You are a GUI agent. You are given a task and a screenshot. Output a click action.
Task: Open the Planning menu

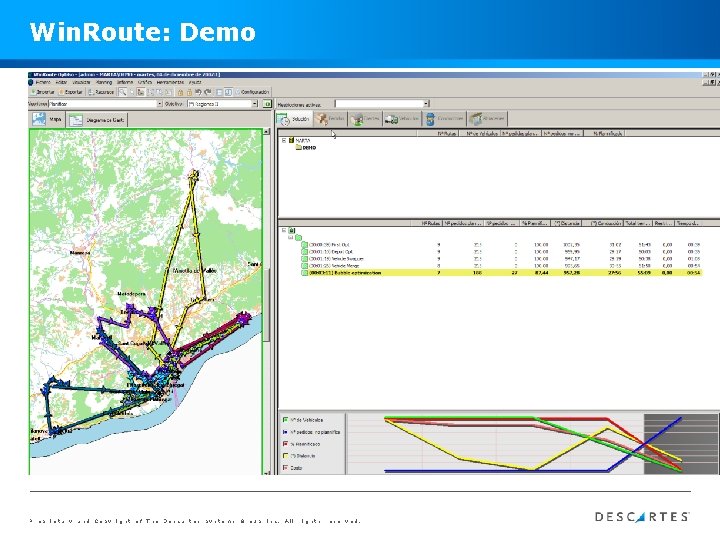tap(104, 83)
